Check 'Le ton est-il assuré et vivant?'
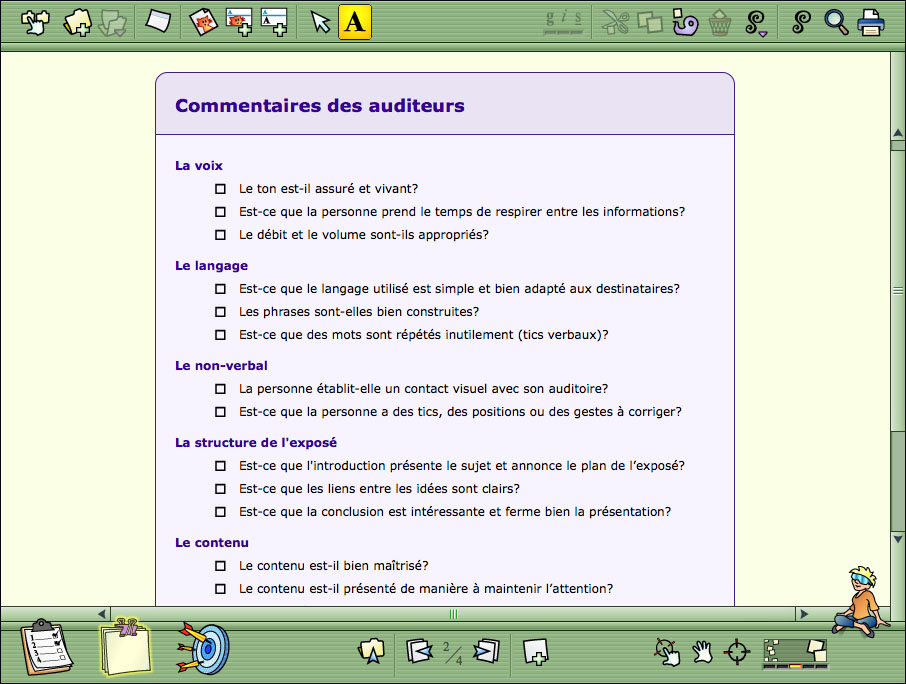Viewport: 906px width, 684px height. [x=220, y=189]
